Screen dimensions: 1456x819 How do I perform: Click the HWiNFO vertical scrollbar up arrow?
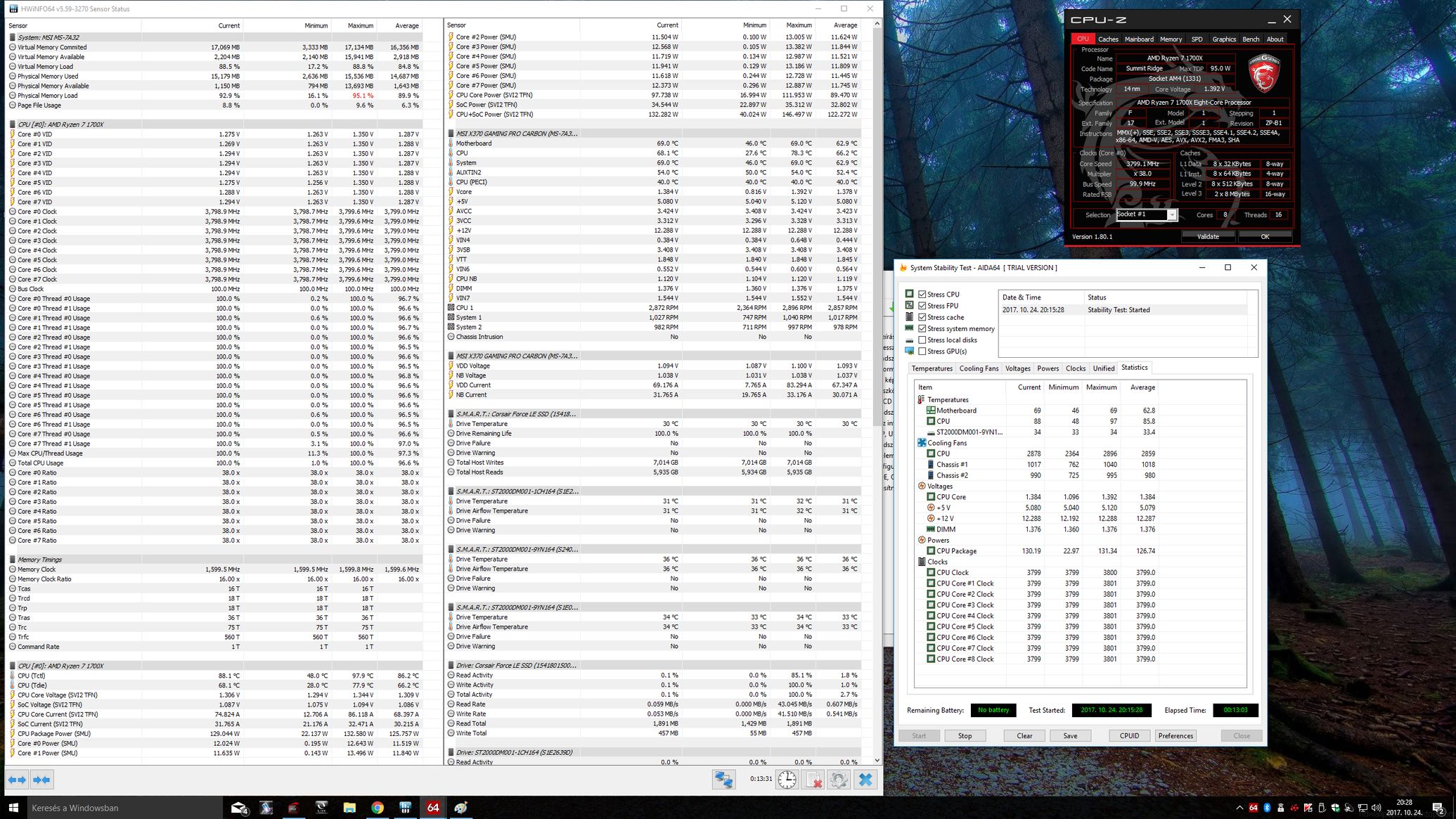(x=877, y=24)
